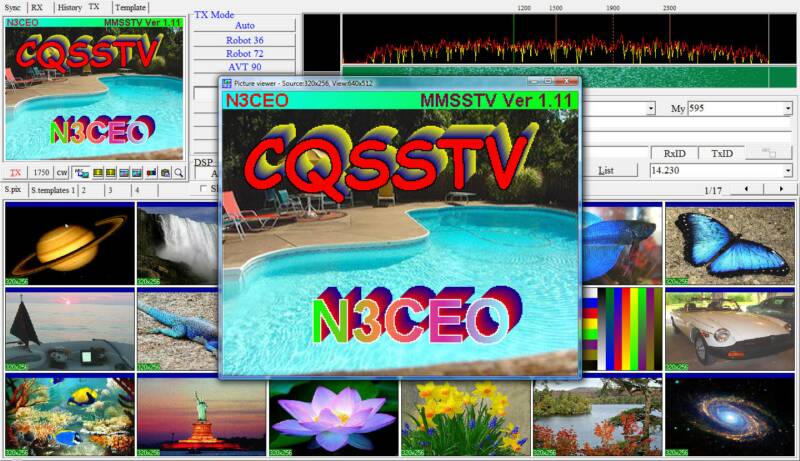Click the camera capture icon
The height and width of the screenshot is (461, 800).
(165, 173)
